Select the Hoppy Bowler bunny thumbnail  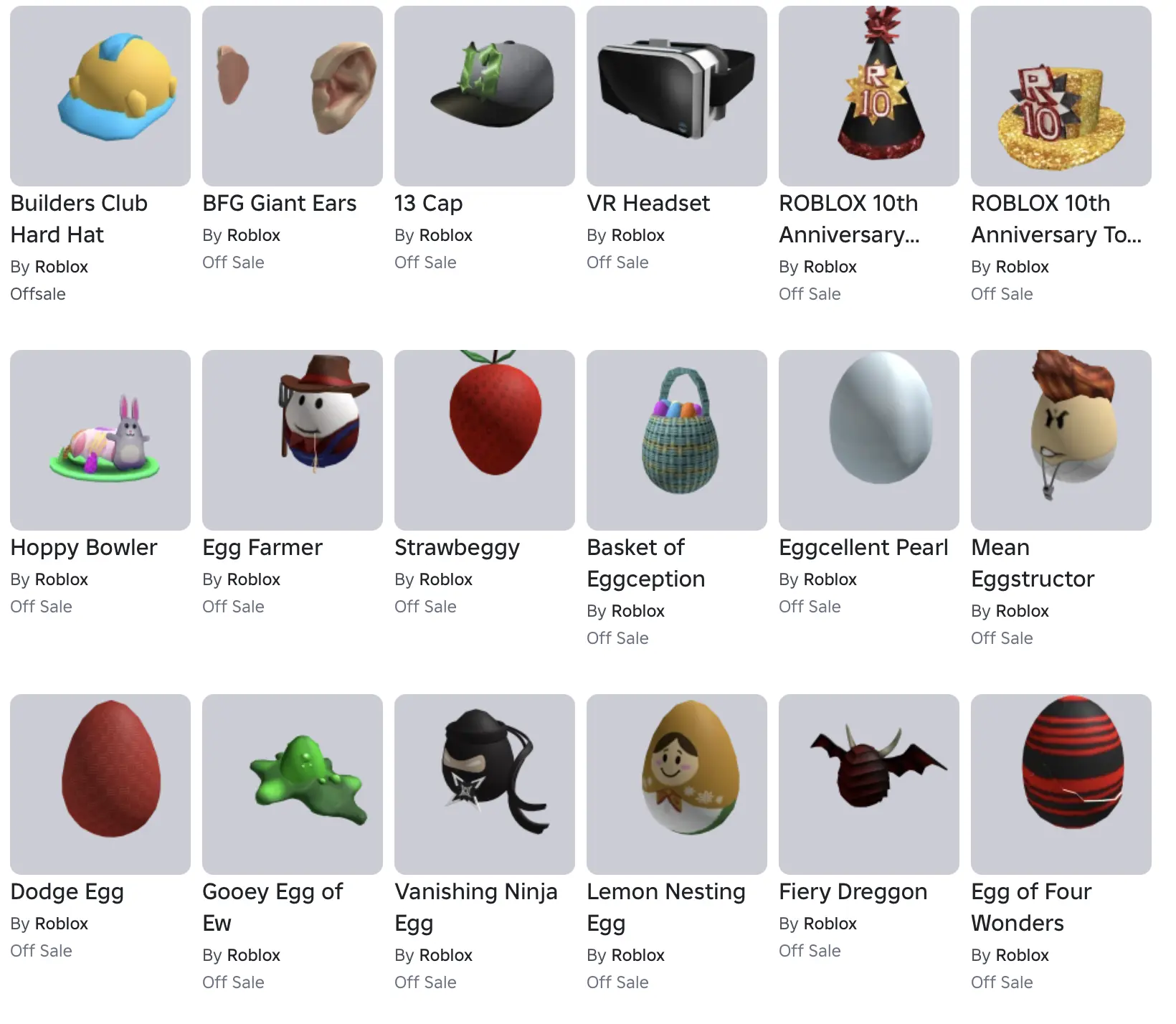coord(100,440)
